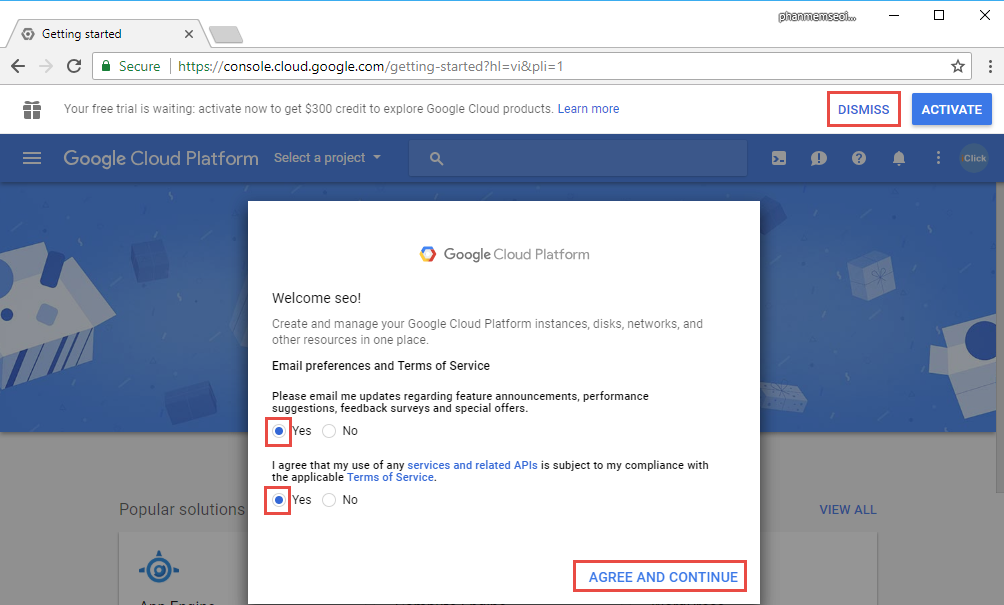Click AGREE AND CONTINUE
The width and height of the screenshot is (1004, 605).
pos(663,577)
